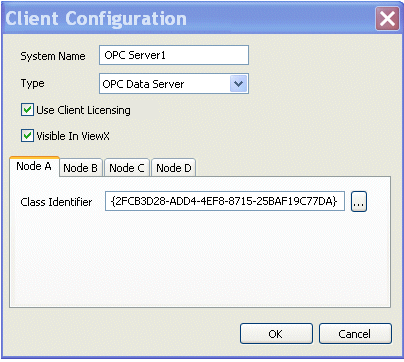
Task: Click the Client Configuration title bar
Action: [x=188, y=18]
